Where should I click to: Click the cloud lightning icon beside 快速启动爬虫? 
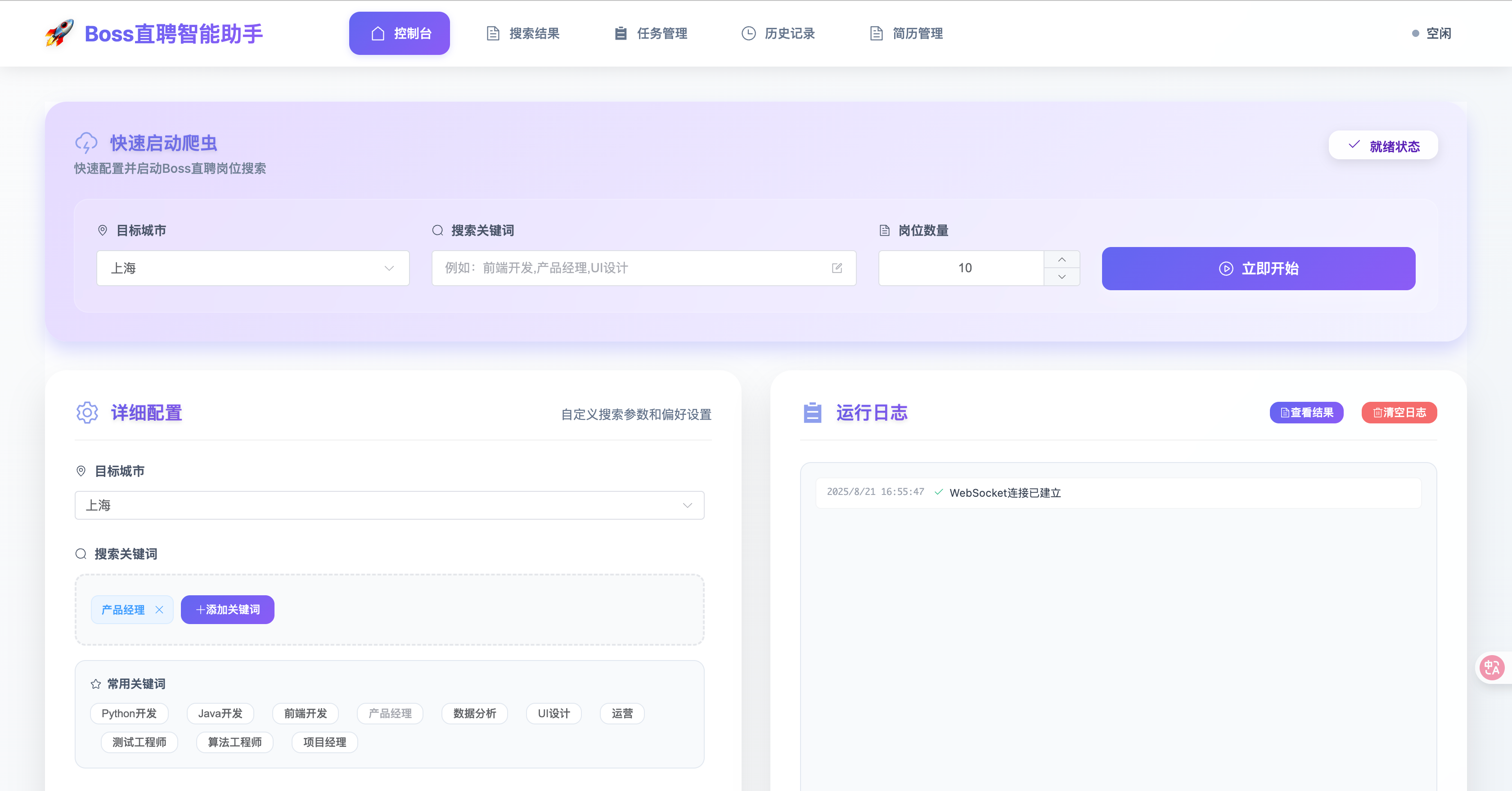(86, 143)
